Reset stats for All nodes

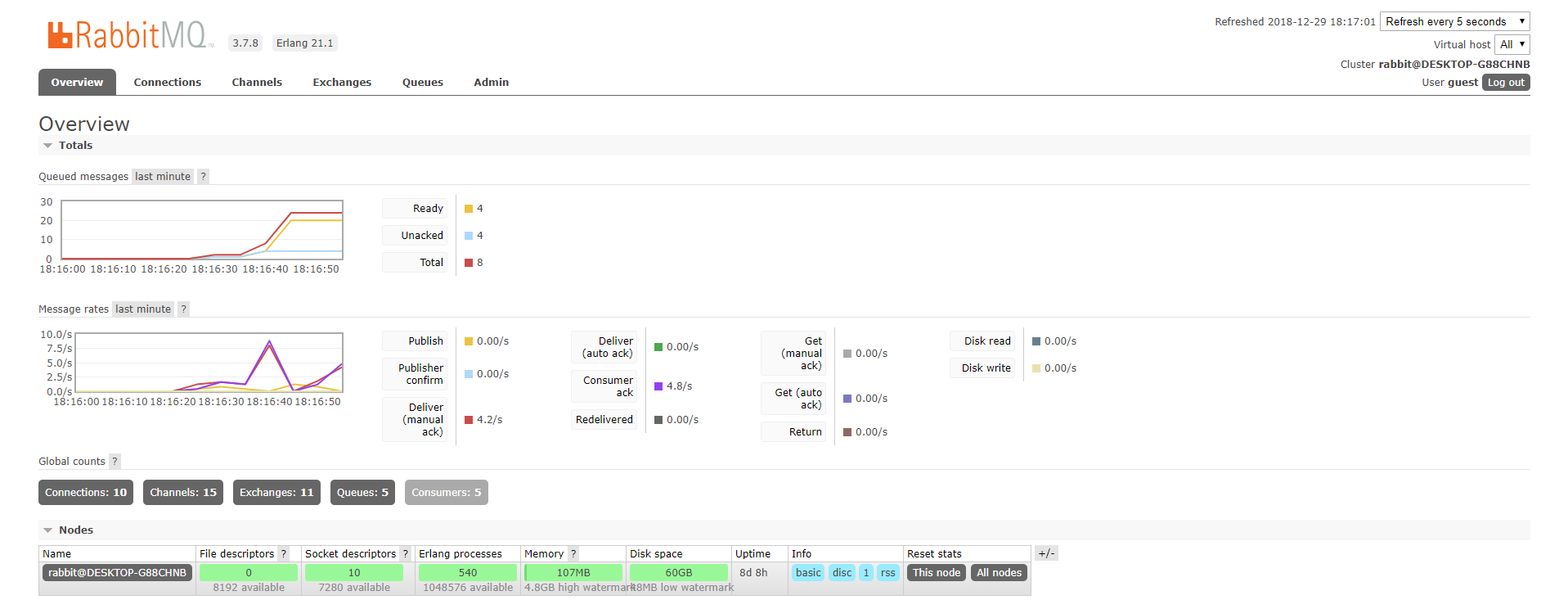(x=1000, y=573)
